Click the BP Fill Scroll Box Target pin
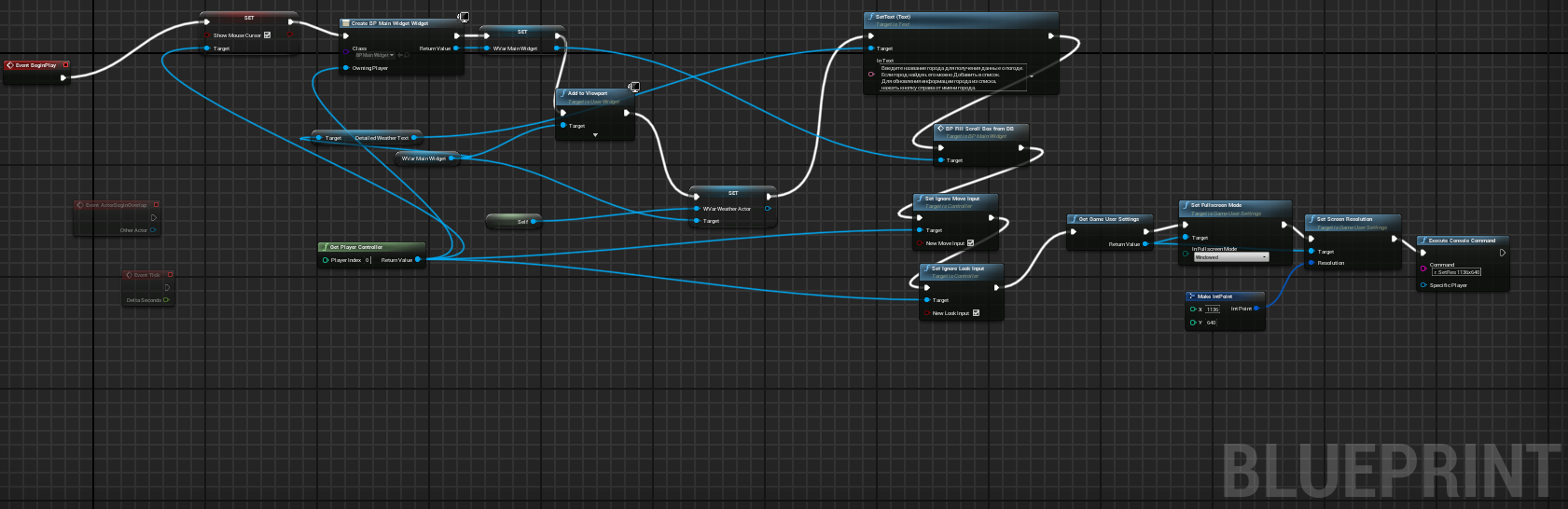Image resolution: width=1568 pixels, height=509 pixels. click(x=941, y=160)
